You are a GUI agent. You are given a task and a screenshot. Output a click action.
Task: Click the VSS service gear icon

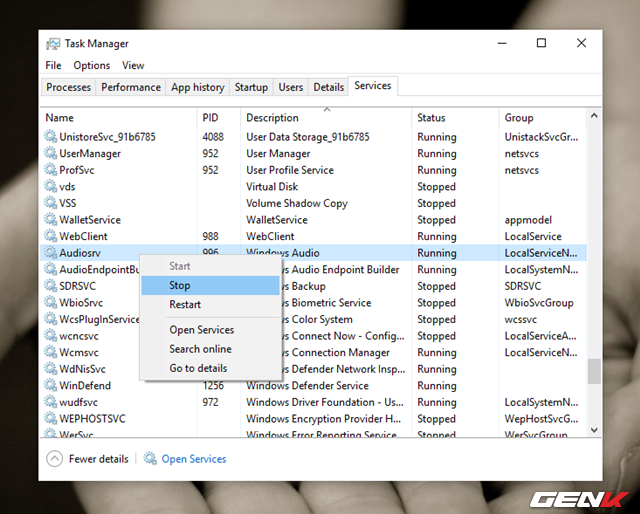[x=51, y=203]
